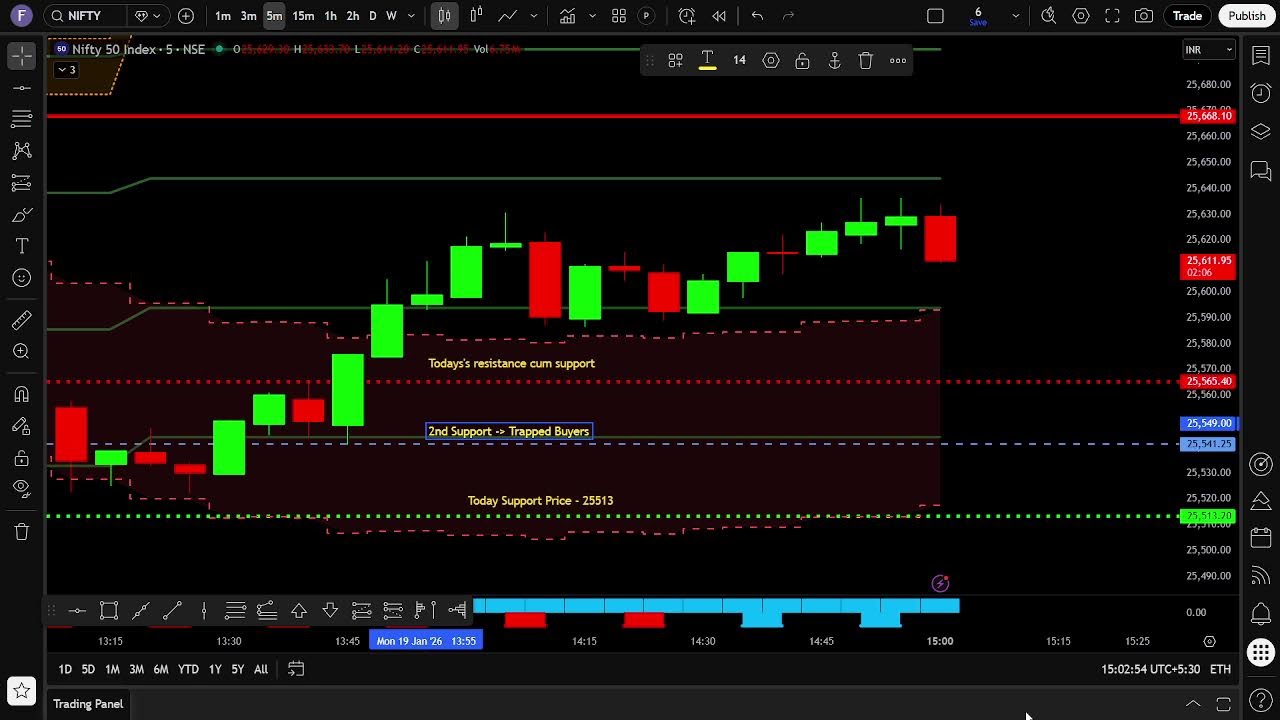Set range to 1D
Viewport: 1280px width, 720px height.
pyautogui.click(x=65, y=669)
